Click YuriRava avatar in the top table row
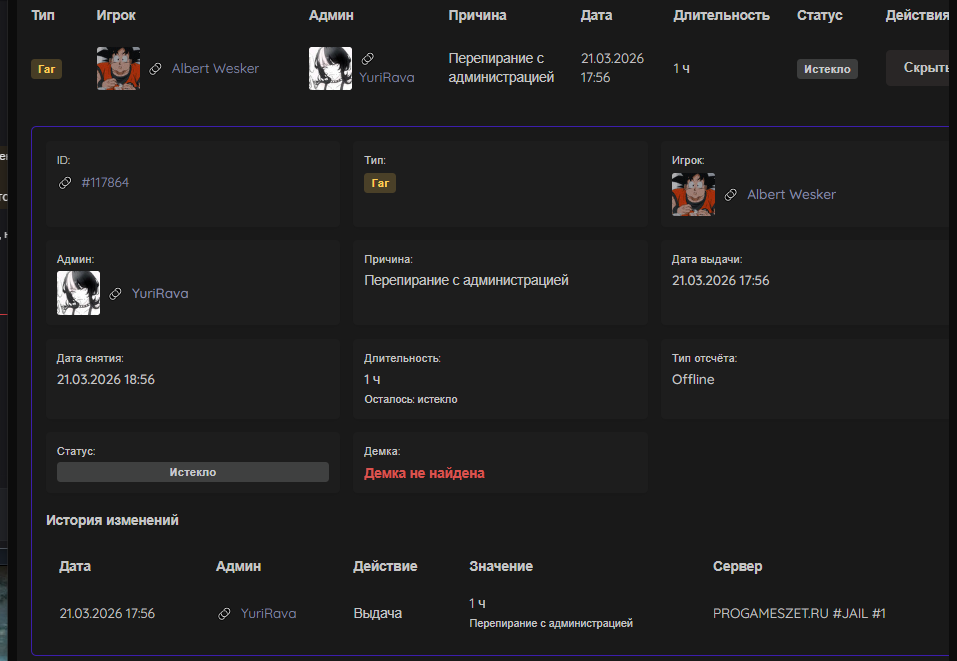Screen dimensions: 957x661 (330, 68)
